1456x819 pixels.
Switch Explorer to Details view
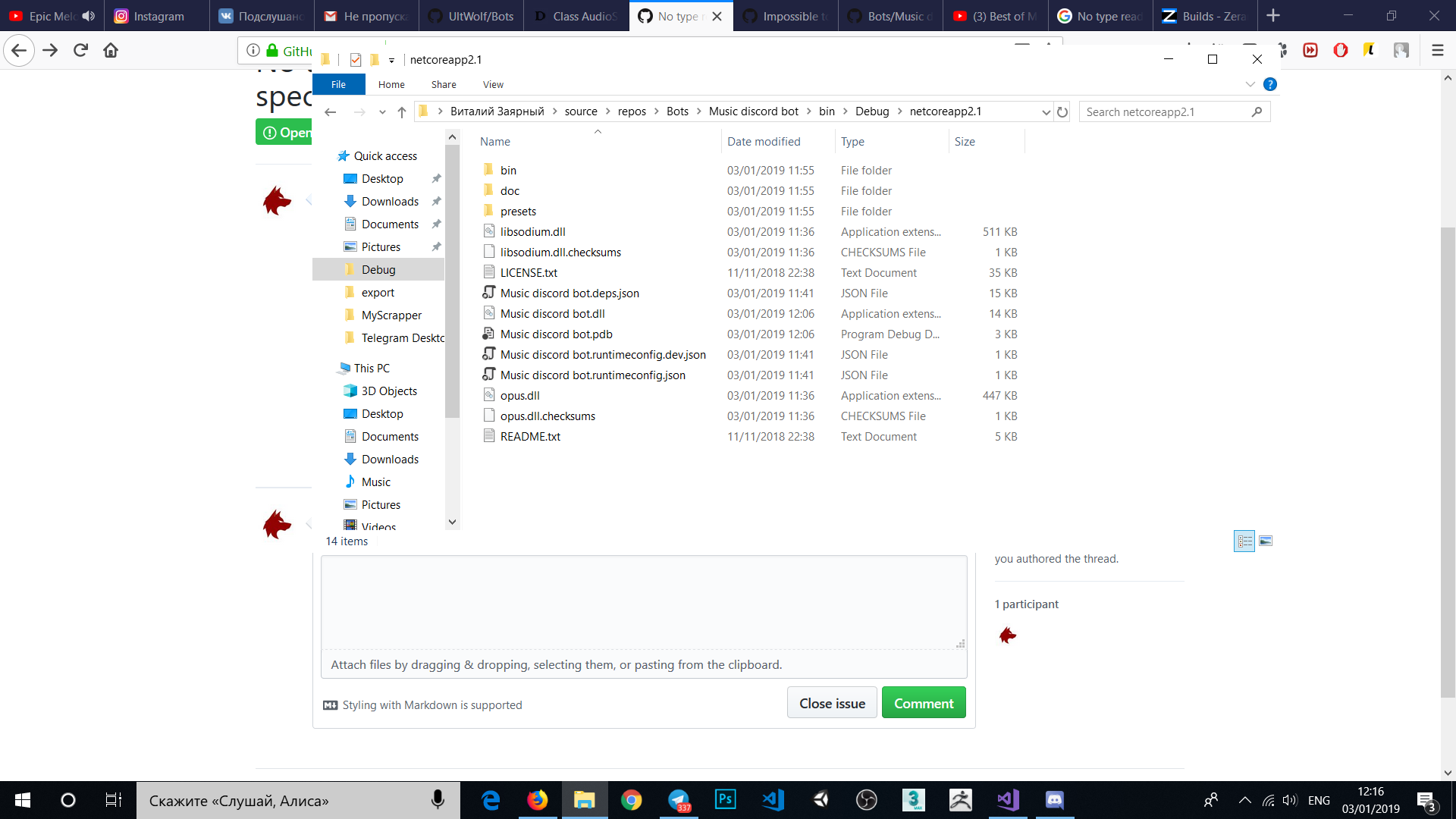point(1244,541)
